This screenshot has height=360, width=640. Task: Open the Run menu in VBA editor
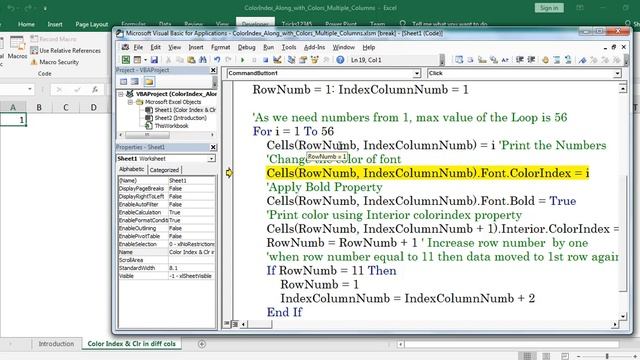point(269,47)
